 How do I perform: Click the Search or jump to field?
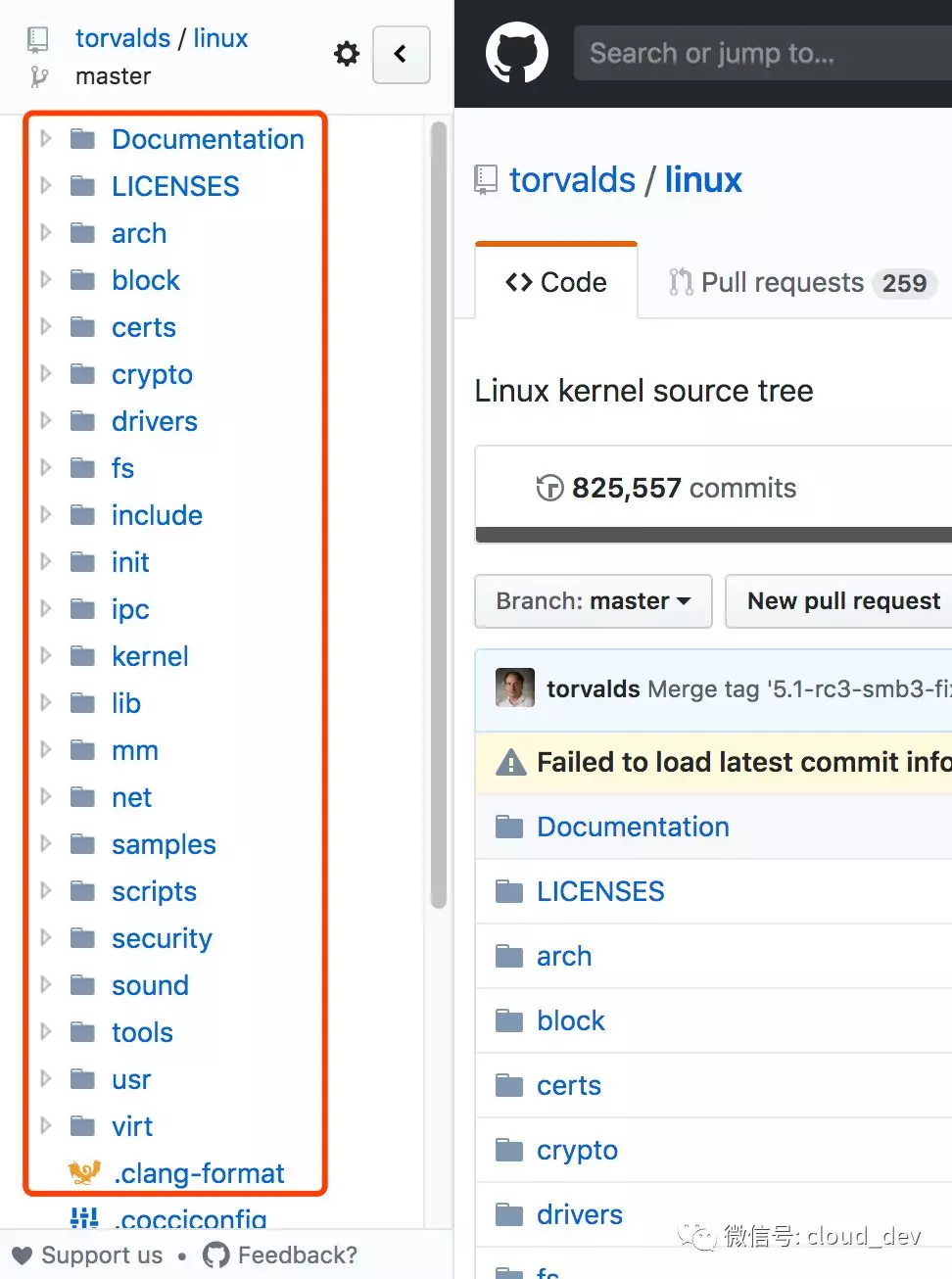[x=764, y=53]
